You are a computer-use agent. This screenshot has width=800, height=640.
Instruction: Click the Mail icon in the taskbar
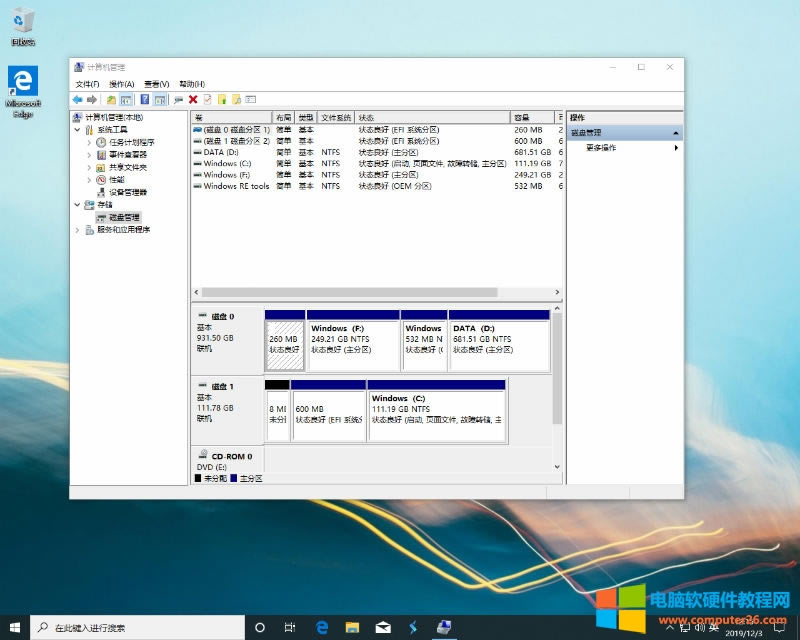coord(383,627)
